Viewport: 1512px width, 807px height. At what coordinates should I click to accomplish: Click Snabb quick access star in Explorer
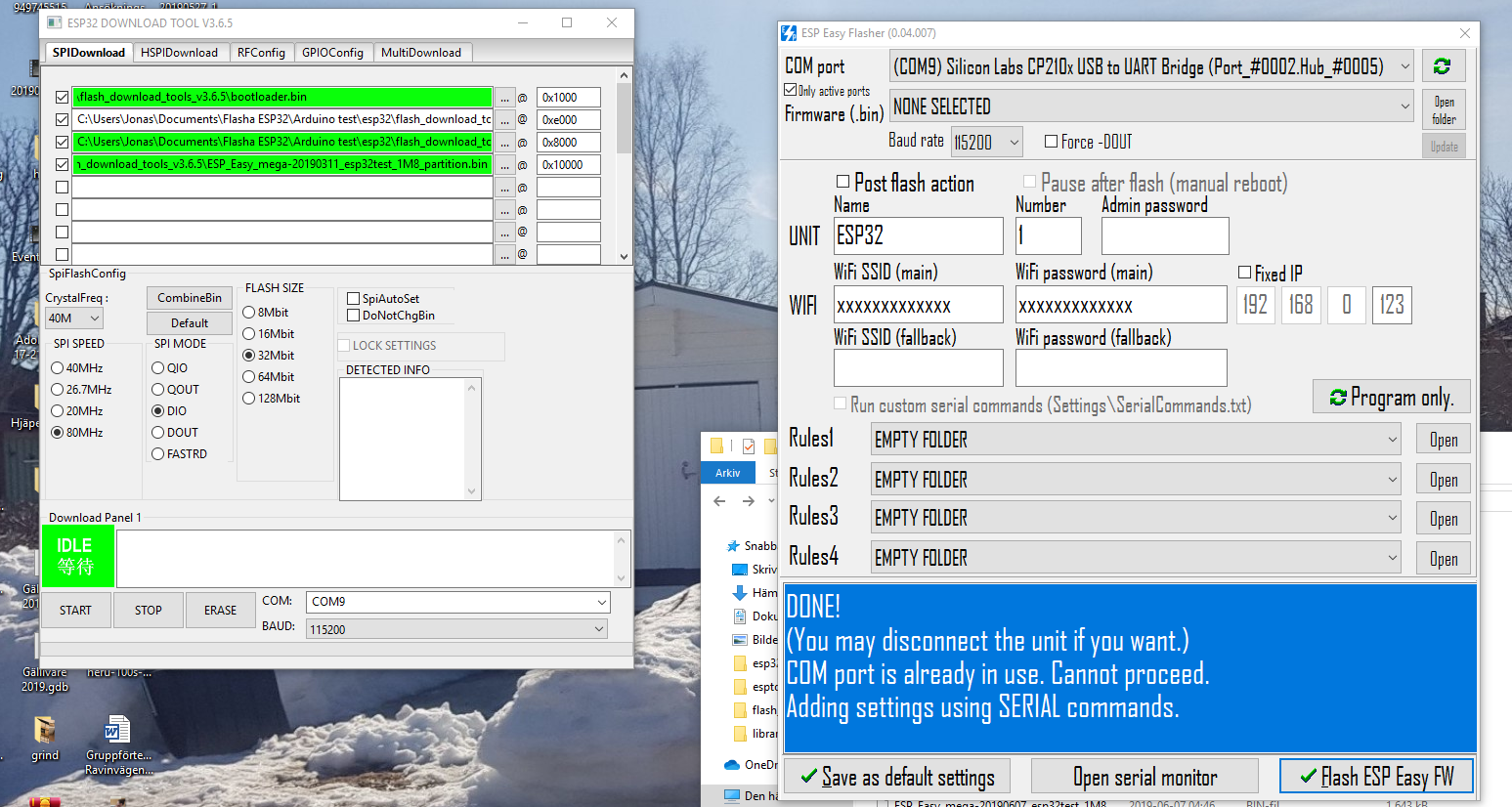point(733,546)
